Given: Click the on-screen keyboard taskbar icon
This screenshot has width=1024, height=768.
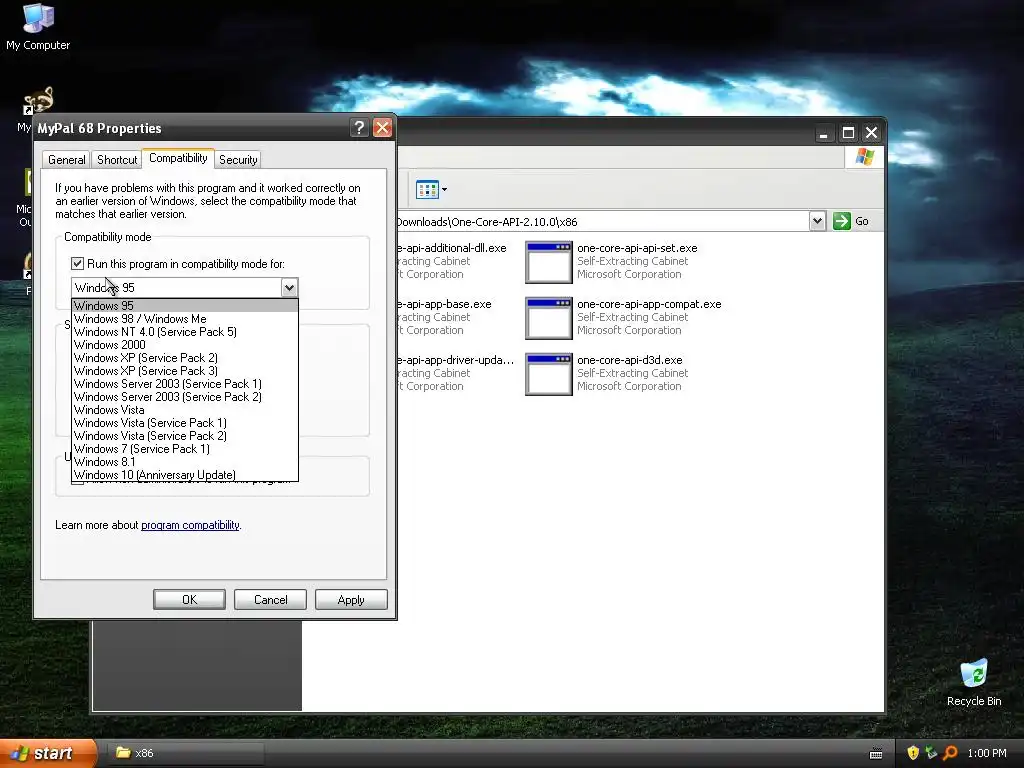Looking at the screenshot, I should coord(876,754).
